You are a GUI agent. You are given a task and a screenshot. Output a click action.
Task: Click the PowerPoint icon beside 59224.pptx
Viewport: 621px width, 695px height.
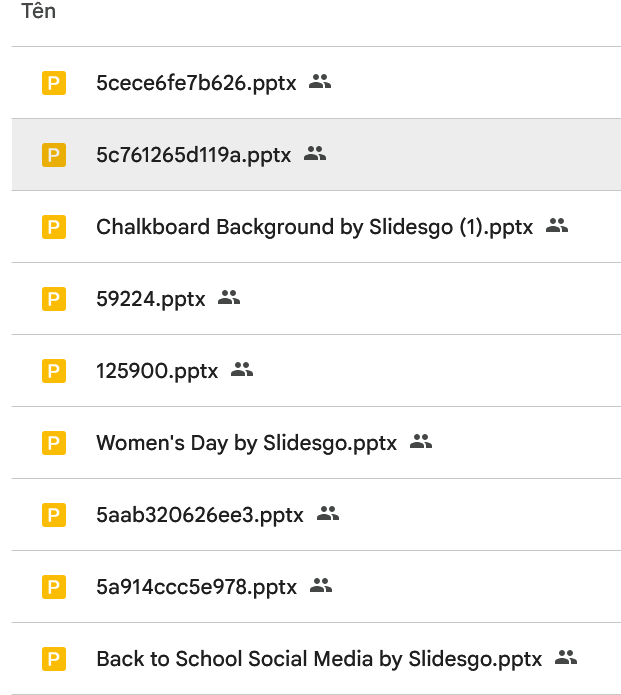pos(53,299)
